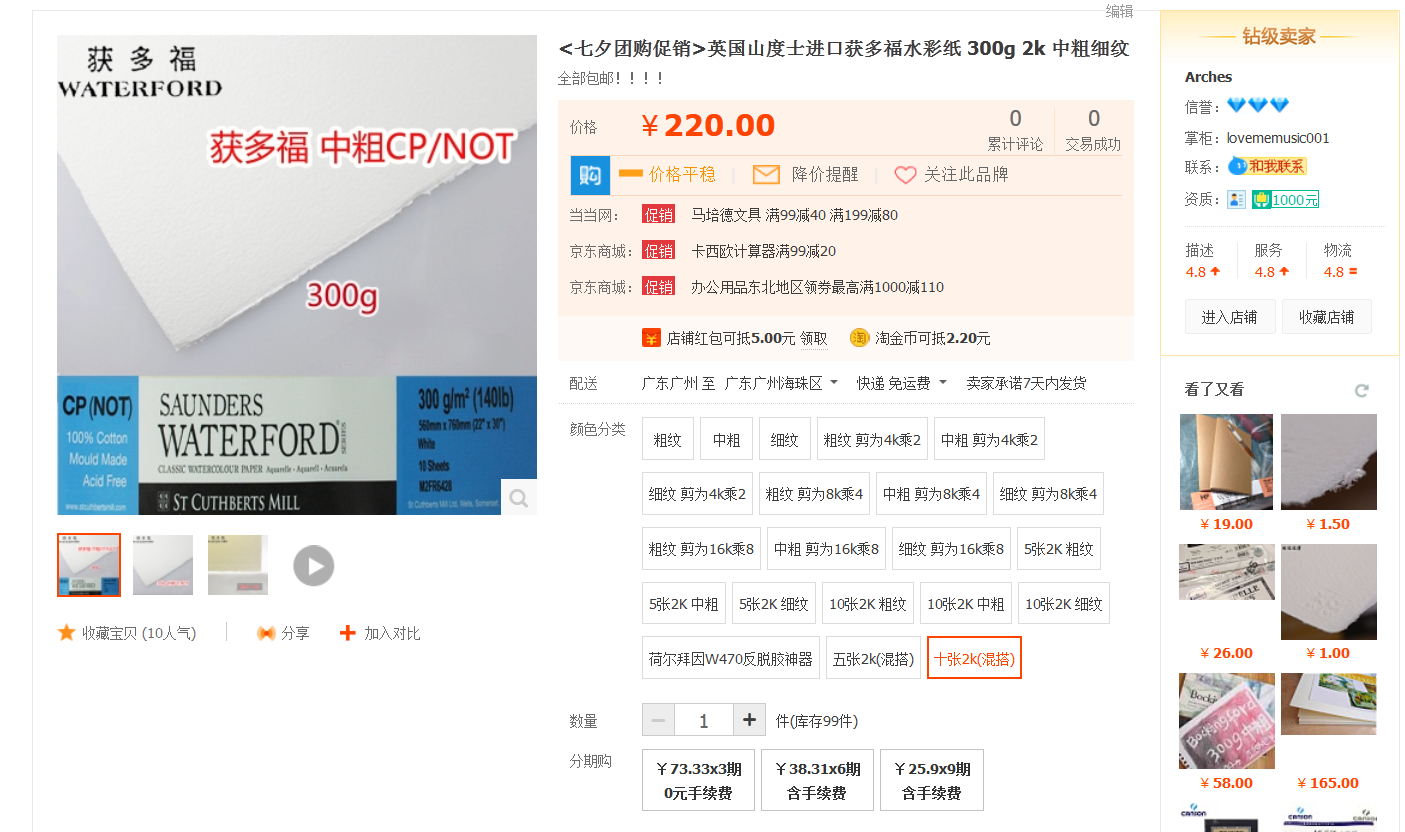Image resolution: width=1405 pixels, height=832 pixels.
Task: Click the main Waterford product image
Action: tap(297, 275)
